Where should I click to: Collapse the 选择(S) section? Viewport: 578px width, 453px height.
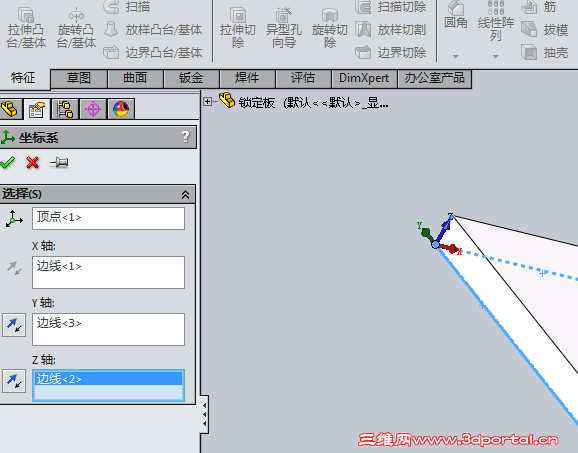185,194
